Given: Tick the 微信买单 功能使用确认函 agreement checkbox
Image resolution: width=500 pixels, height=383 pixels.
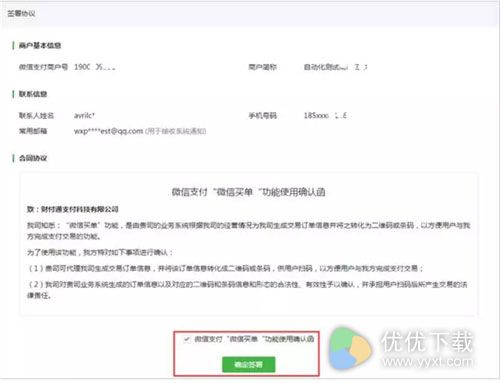Looking at the screenshot, I should [x=187, y=339].
